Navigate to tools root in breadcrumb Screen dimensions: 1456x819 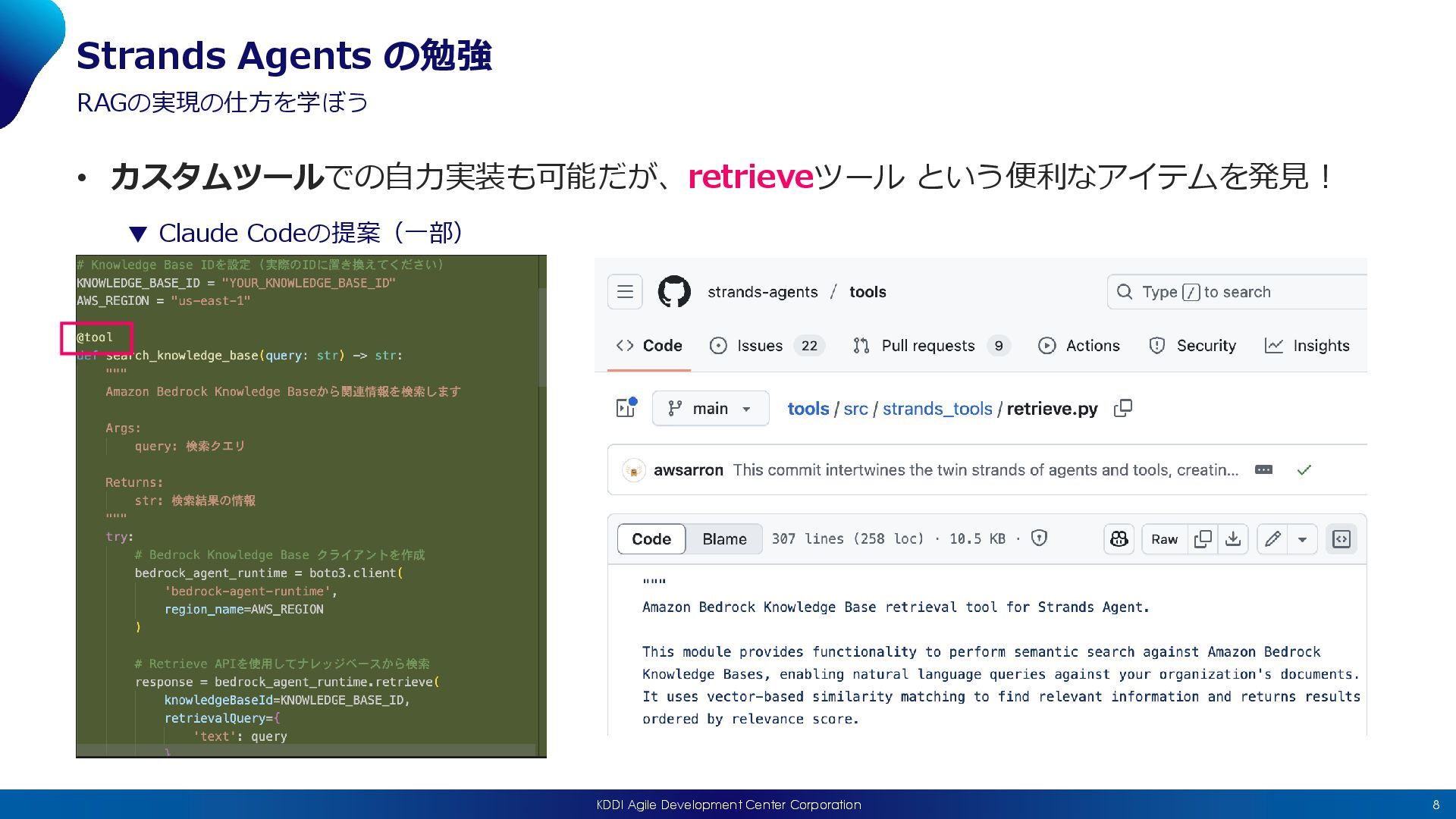(808, 409)
